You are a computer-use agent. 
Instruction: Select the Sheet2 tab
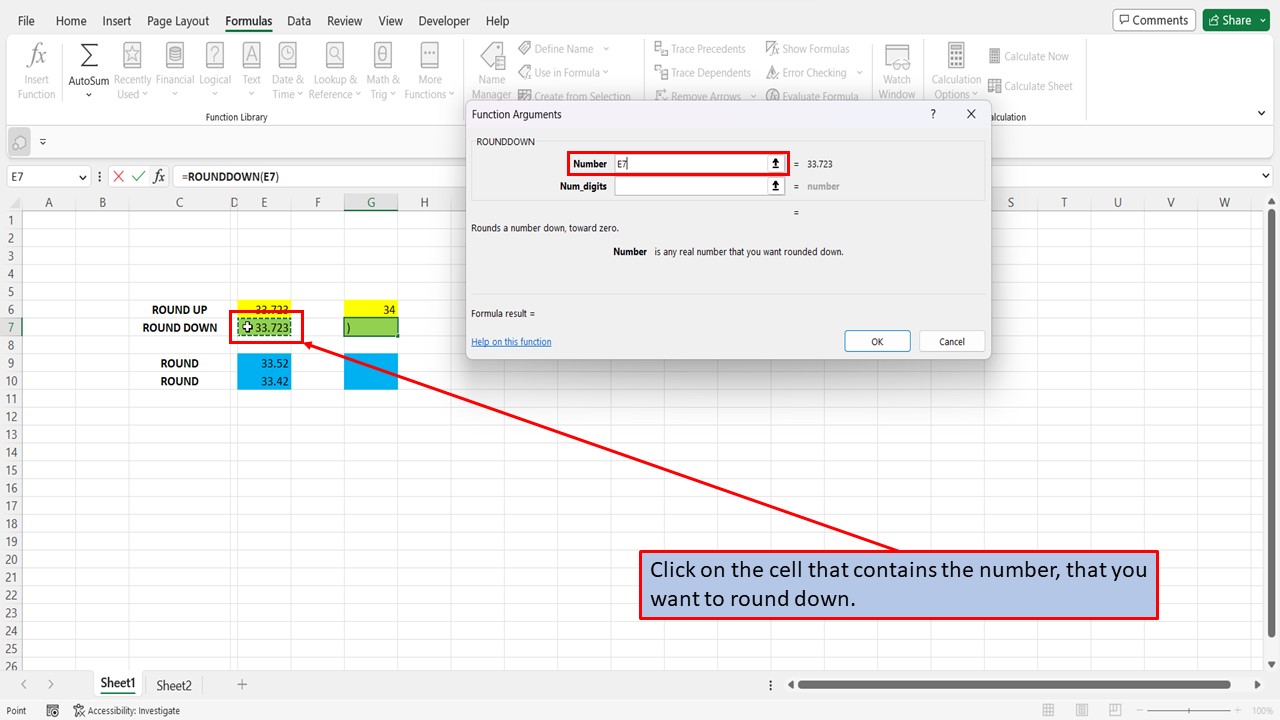(x=173, y=684)
